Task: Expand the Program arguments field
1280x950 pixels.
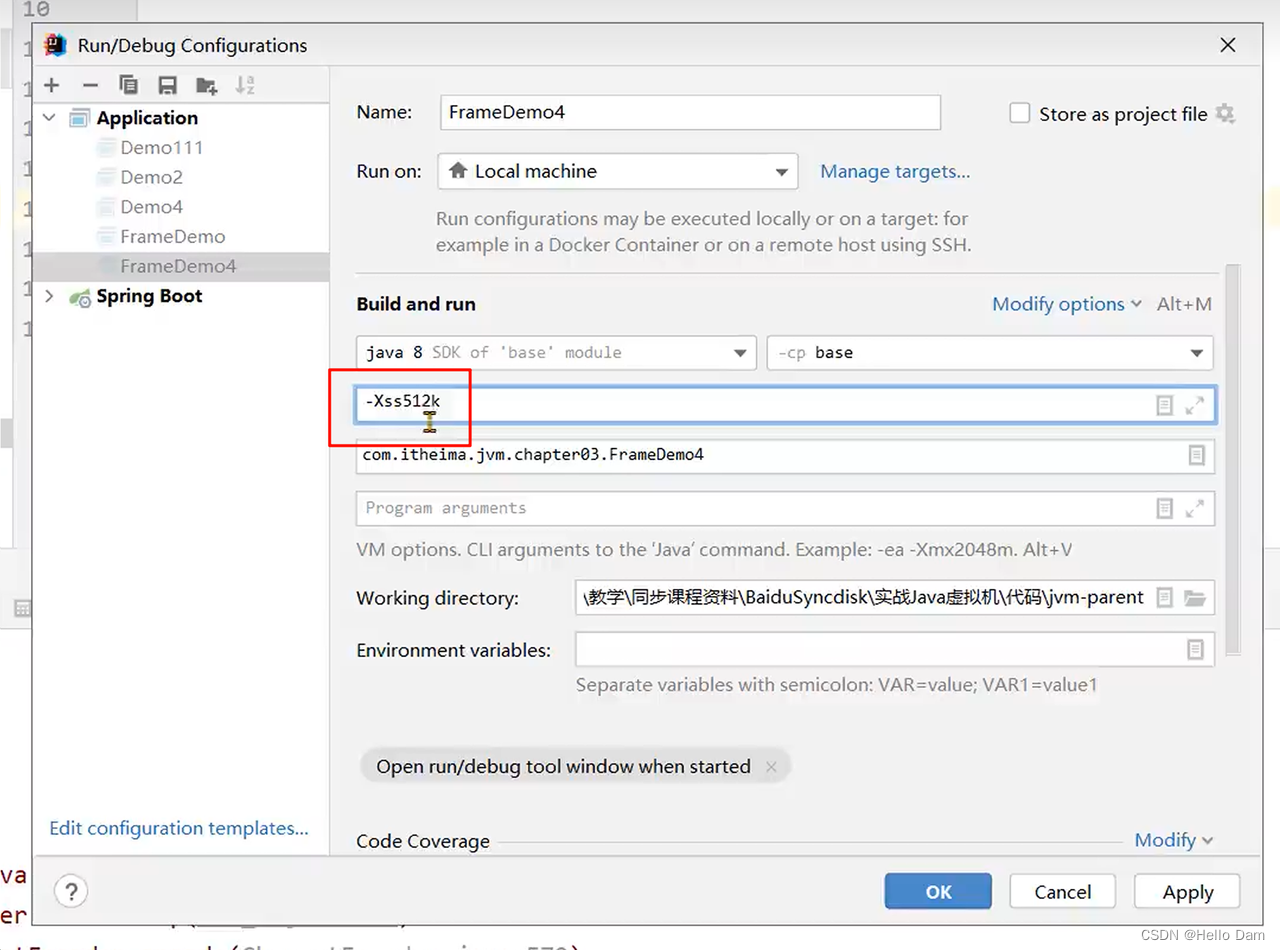Action: point(1194,508)
